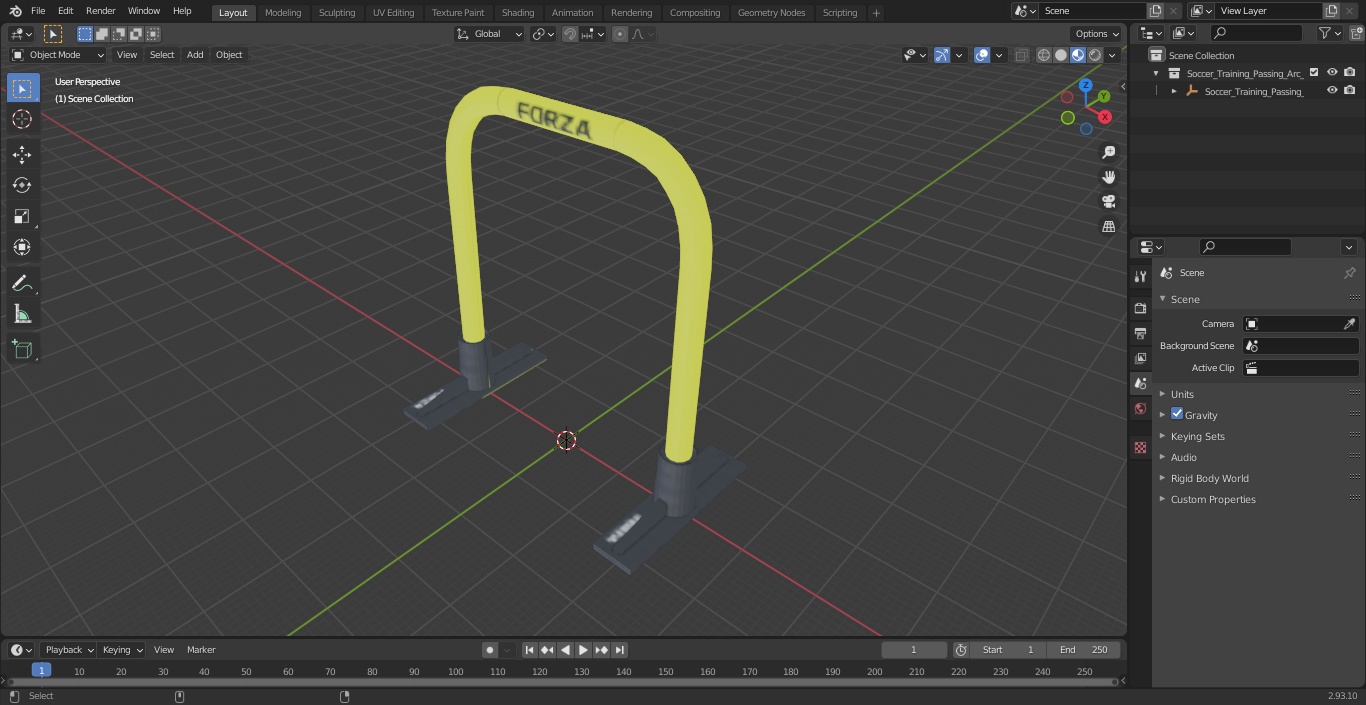The image size is (1366, 705).
Task: Select the Scale tool
Action: click(22, 216)
